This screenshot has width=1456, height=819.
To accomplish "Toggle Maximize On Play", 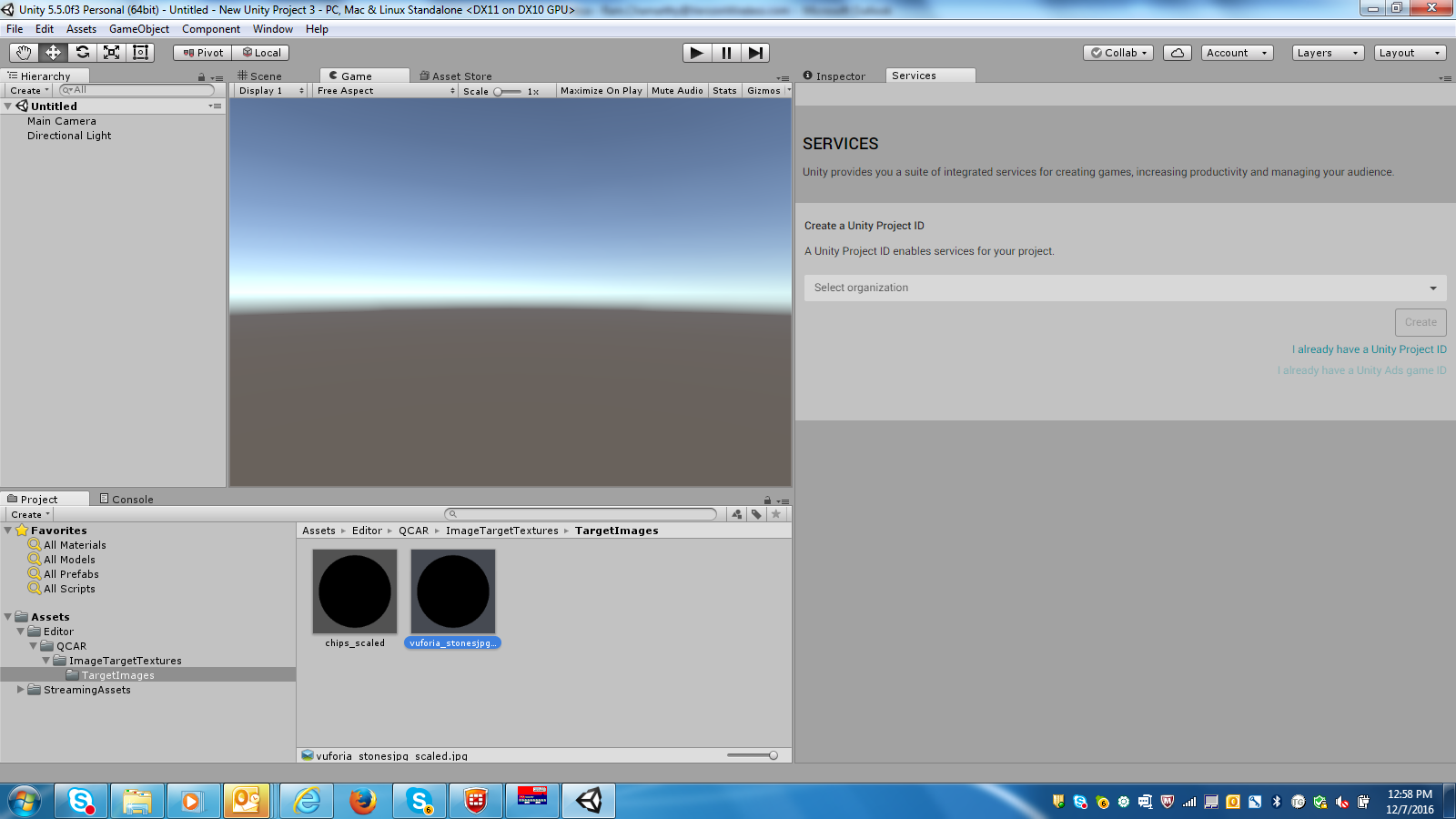I will 601,91.
